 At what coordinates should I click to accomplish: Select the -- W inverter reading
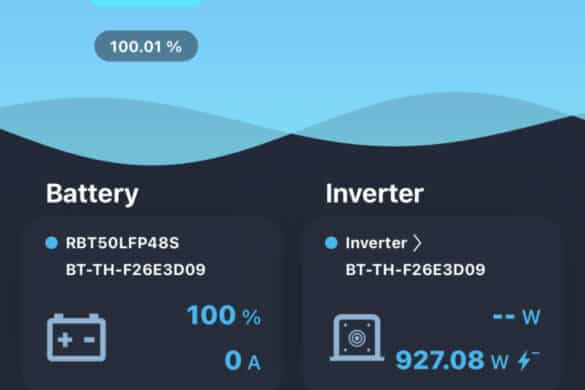tap(517, 317)
